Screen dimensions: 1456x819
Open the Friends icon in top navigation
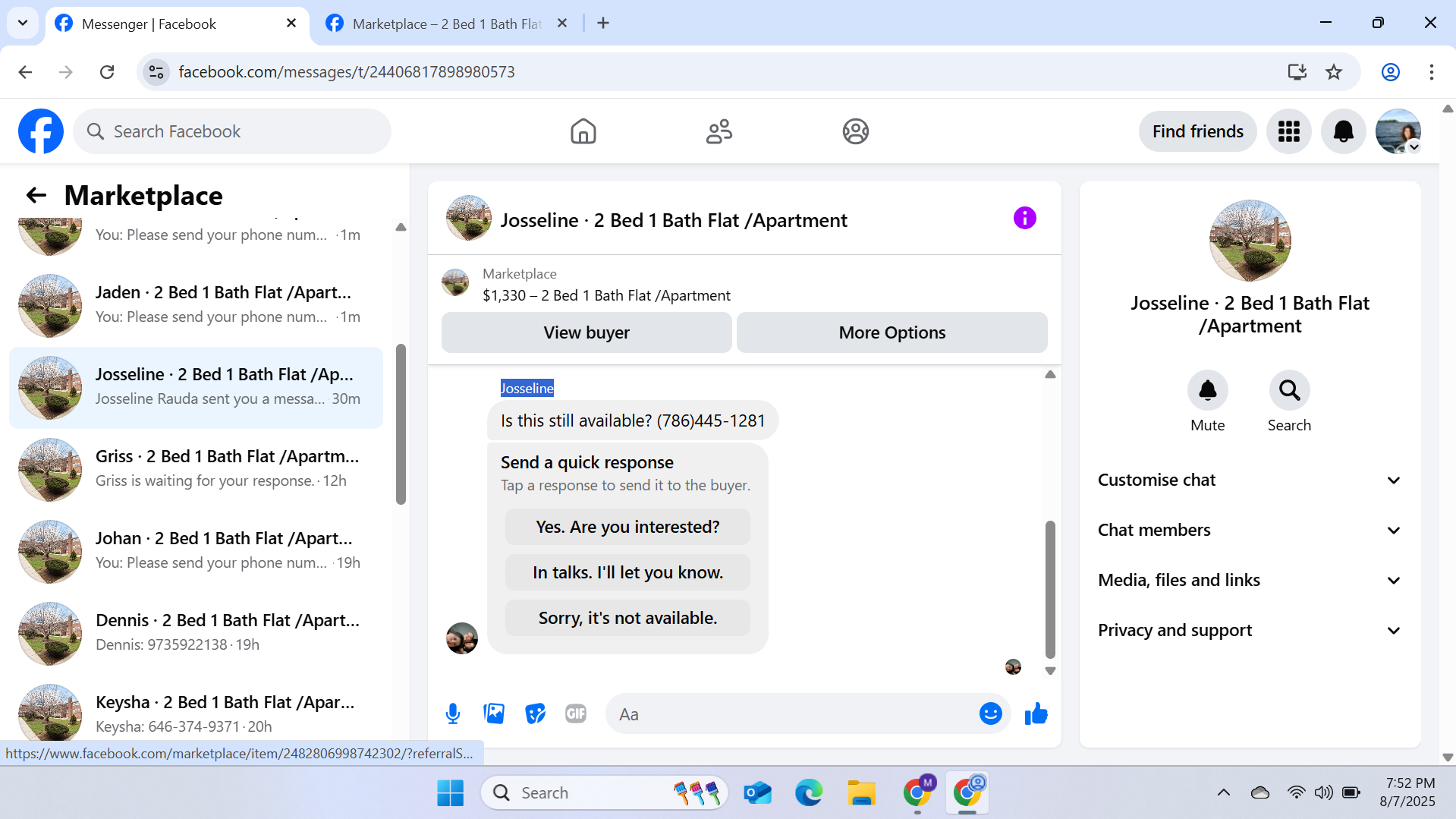coord(719,131)
